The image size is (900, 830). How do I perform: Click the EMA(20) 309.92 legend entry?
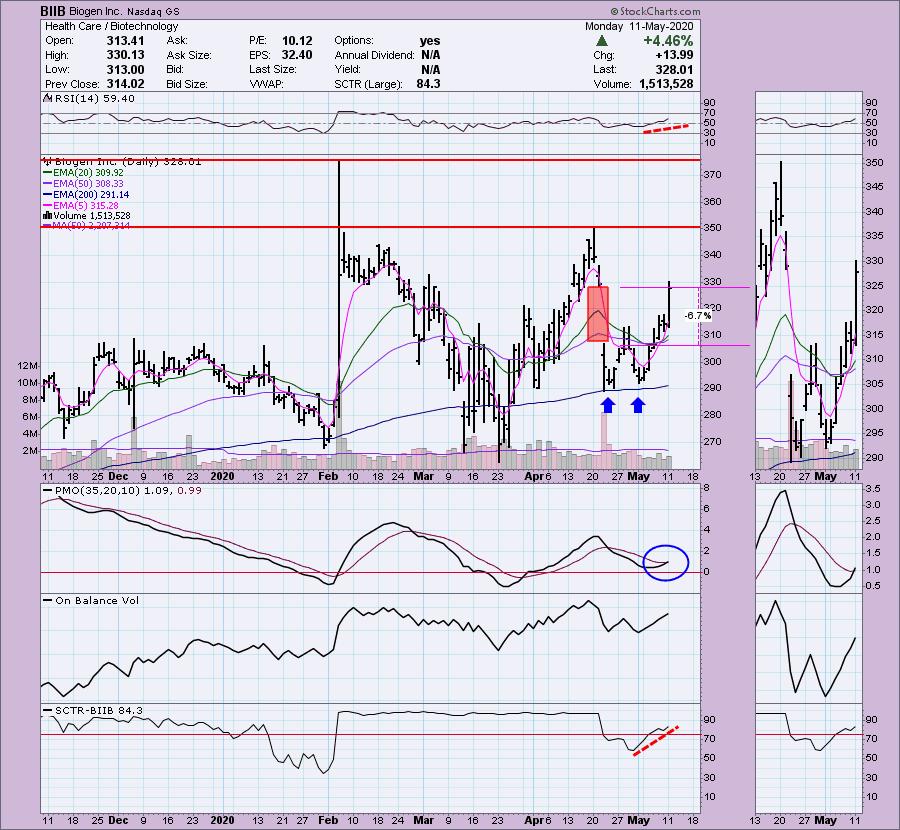click(83, 173)
